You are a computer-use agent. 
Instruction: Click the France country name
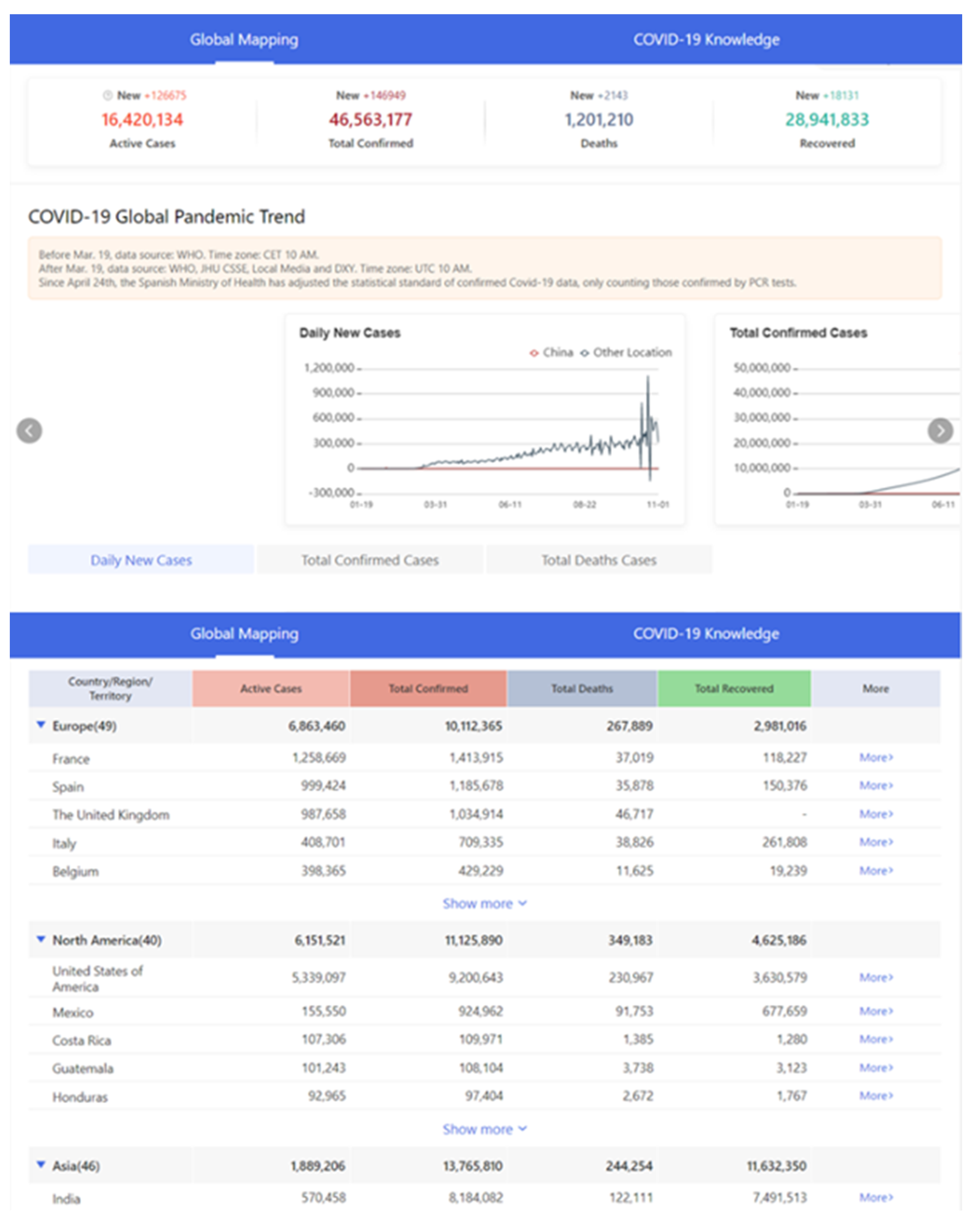pos(71,759)
